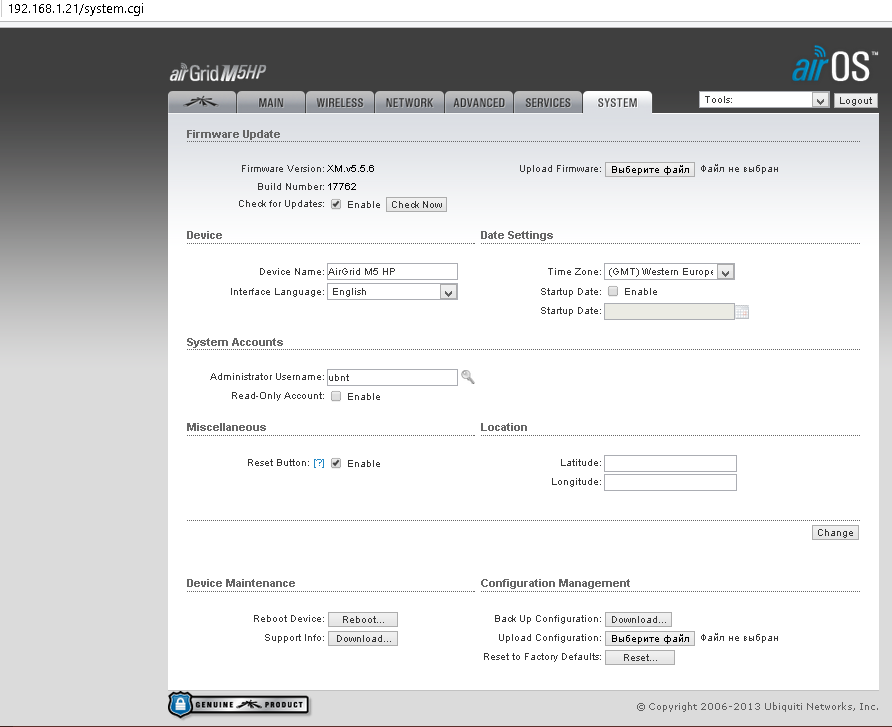Switch to the SERVICES tab

548,102
